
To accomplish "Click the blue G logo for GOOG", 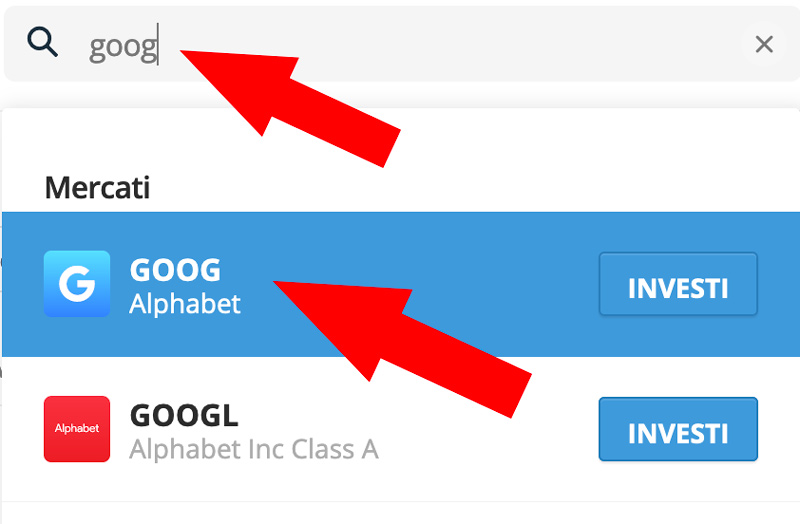I will 77,284.
